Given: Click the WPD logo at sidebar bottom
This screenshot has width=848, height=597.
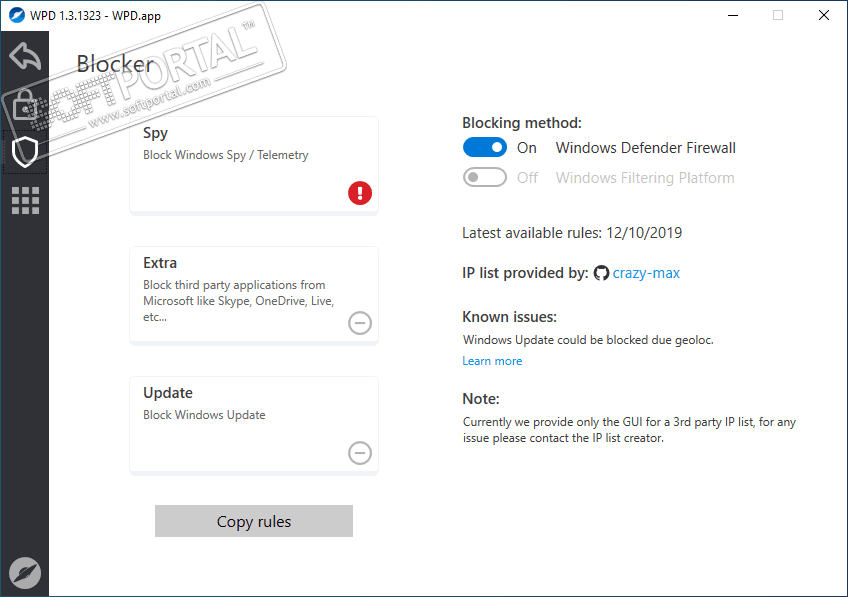Looking at the screenshot, I should pos(25,573).
